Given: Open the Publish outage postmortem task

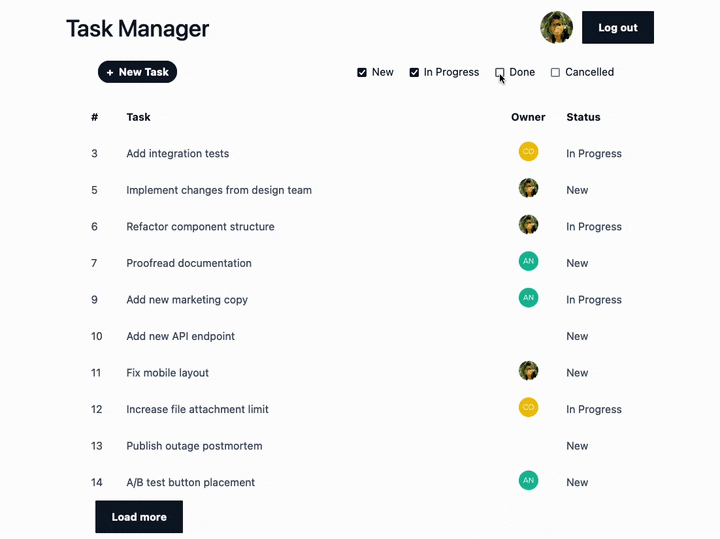Looking at the screenshot, I should (x=194, y=446).
